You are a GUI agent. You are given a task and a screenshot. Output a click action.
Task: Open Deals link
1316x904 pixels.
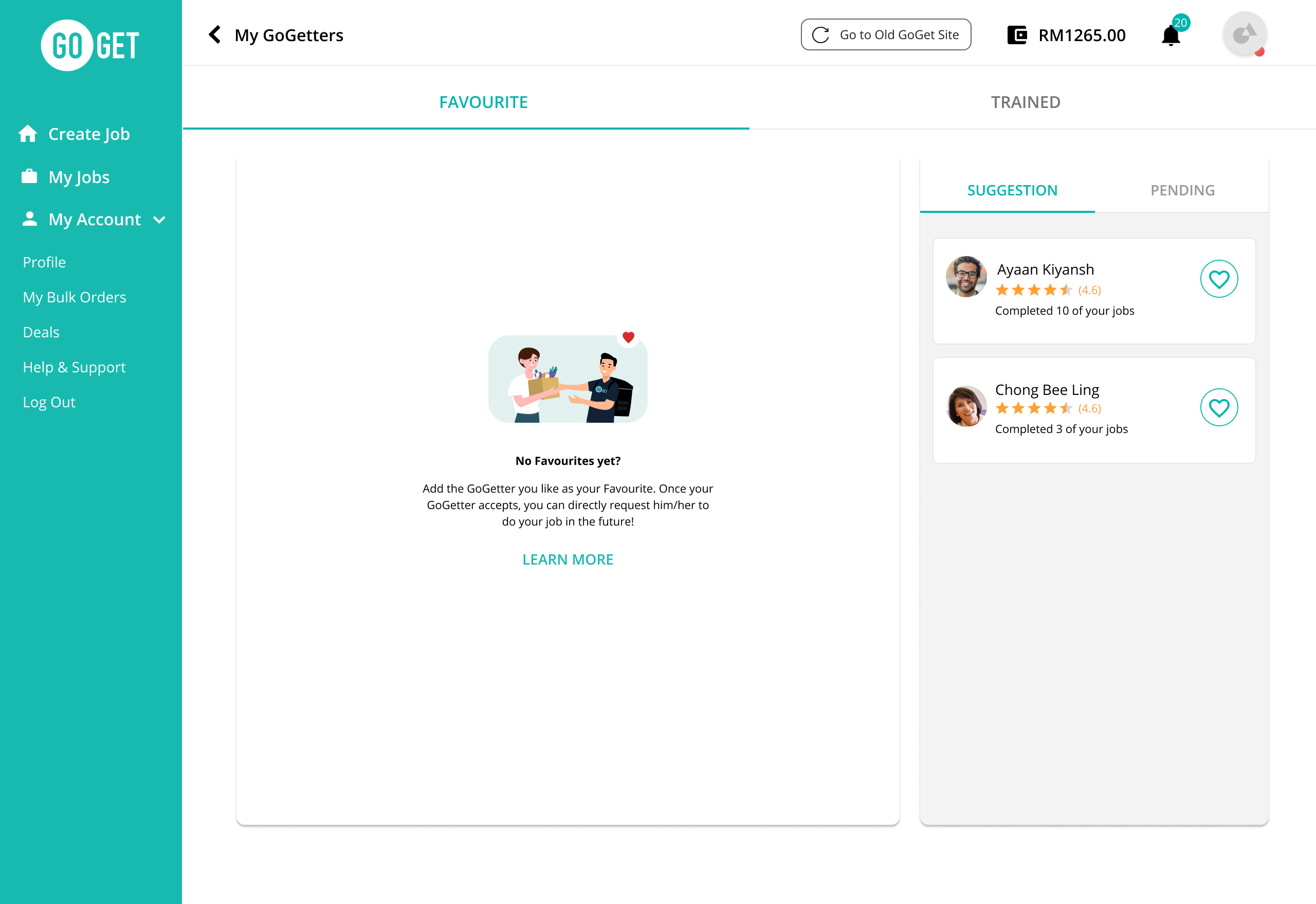coord(41,333)
